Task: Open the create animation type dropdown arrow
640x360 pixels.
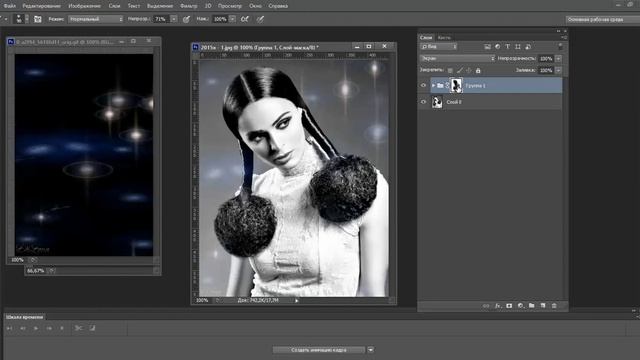Action: pyautogui.click(x=371, y=350)
